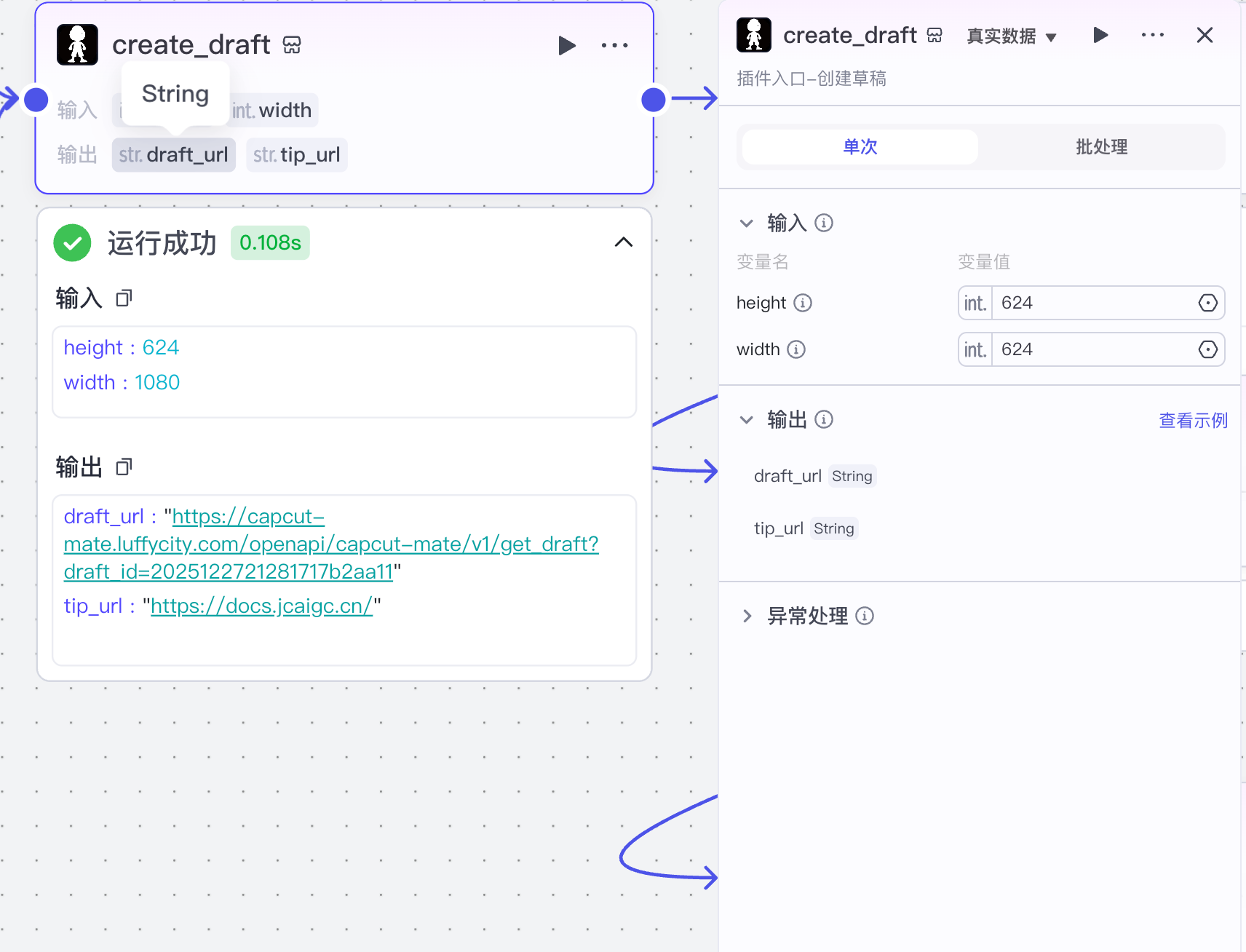Open the panel's more-options ellipsis icon
This screenshot has width=1246, height=952.
1152,34
